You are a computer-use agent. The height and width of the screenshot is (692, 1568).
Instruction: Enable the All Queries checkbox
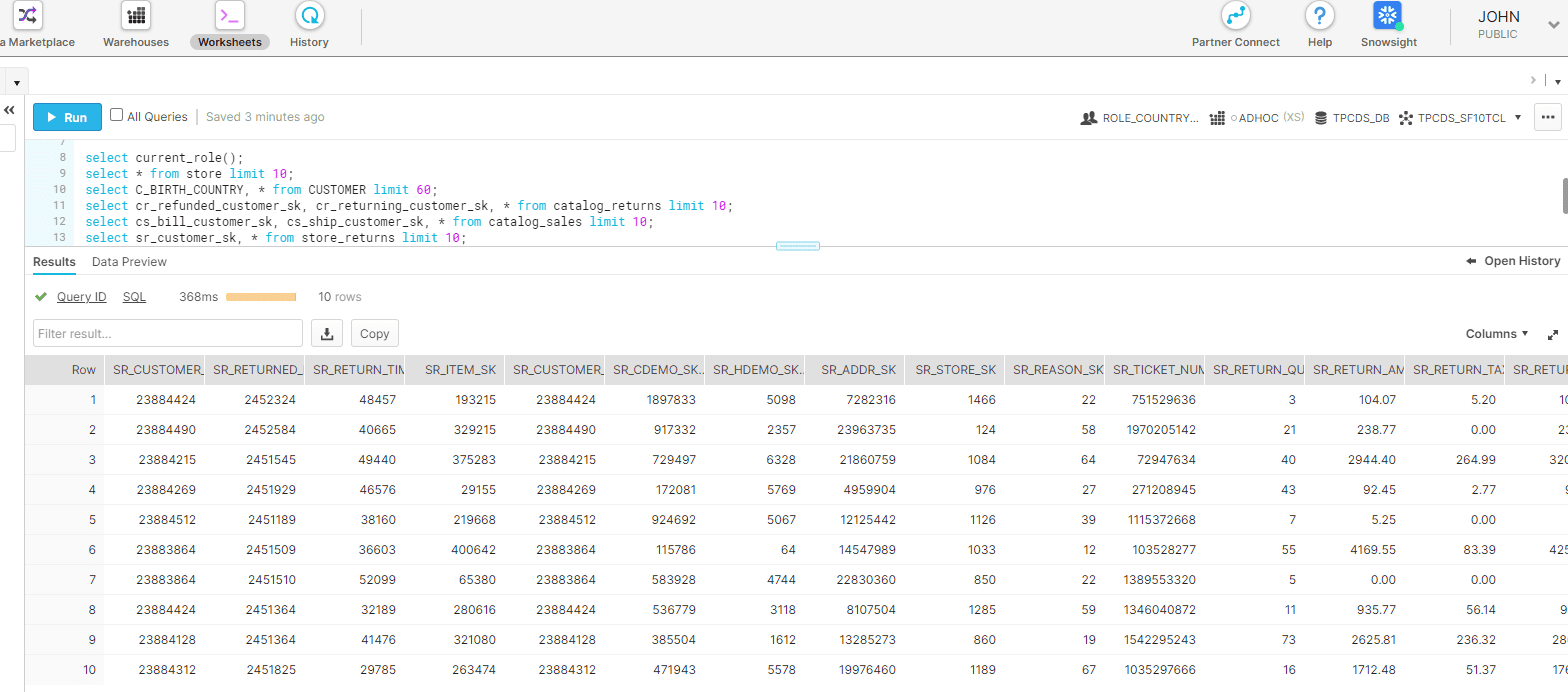point(117,116)
